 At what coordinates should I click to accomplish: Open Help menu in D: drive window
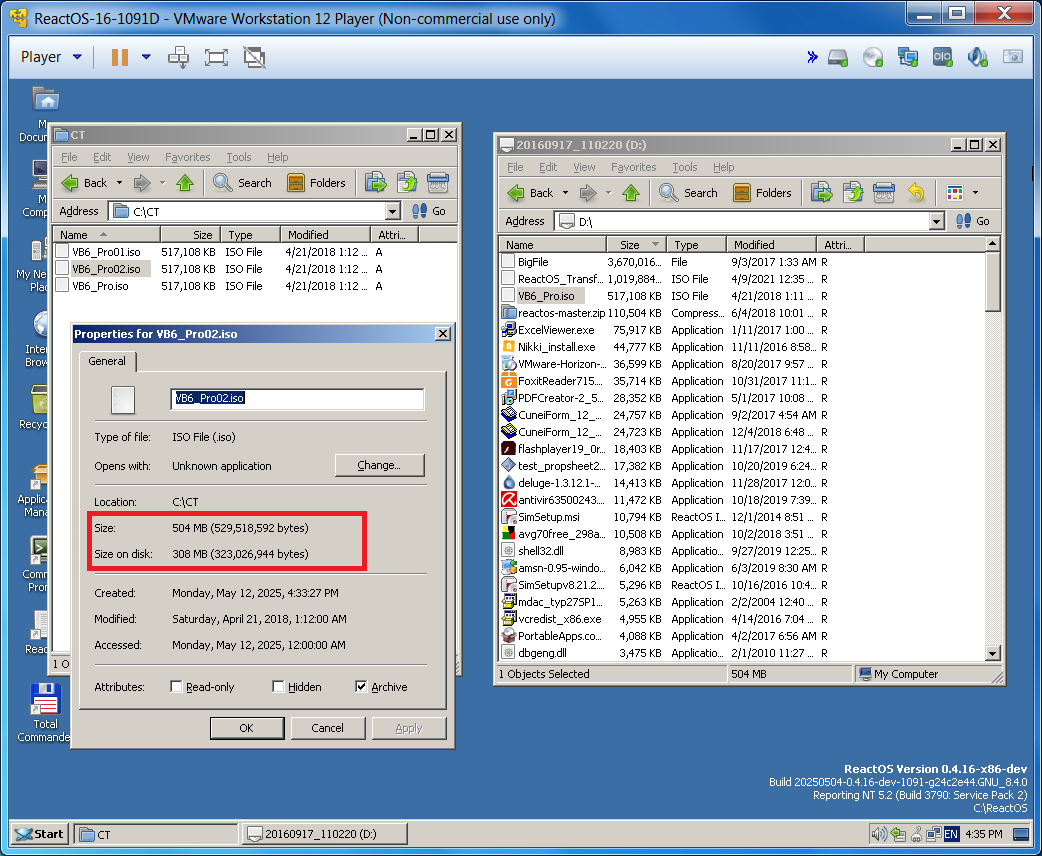(x=723, y=167)
